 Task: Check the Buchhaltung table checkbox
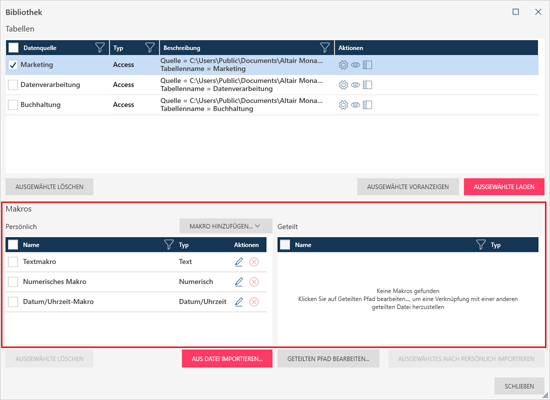(13, 105)
